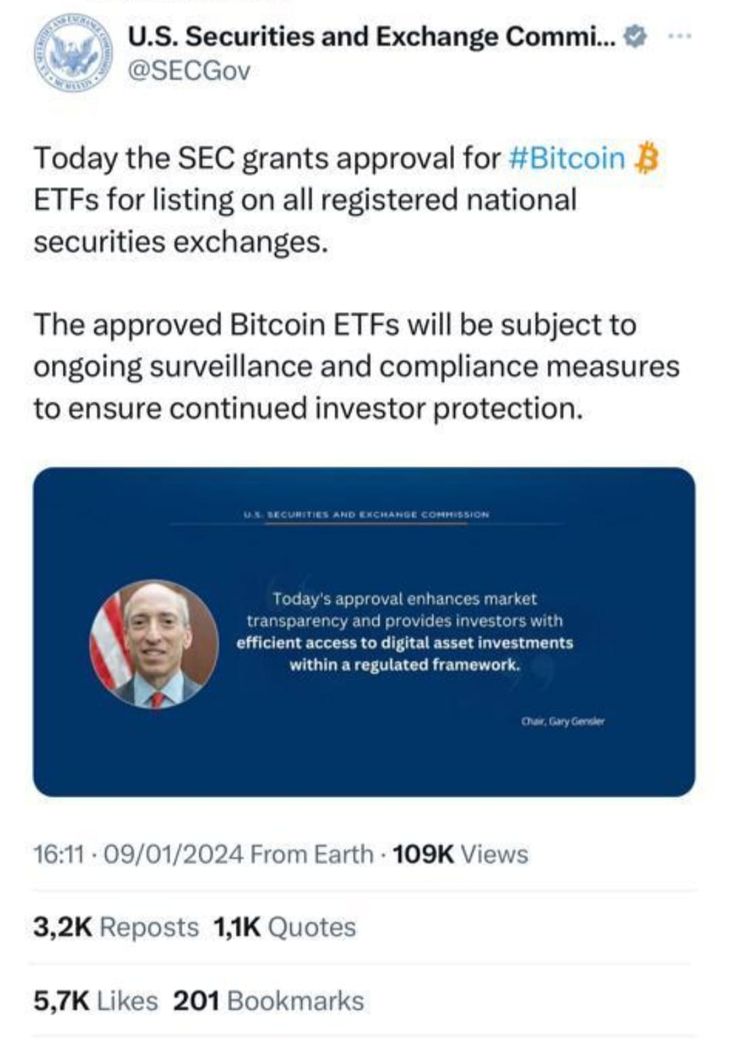
Task: Open the #Bitcoin hashtag link
Action: tap(566, 158)
